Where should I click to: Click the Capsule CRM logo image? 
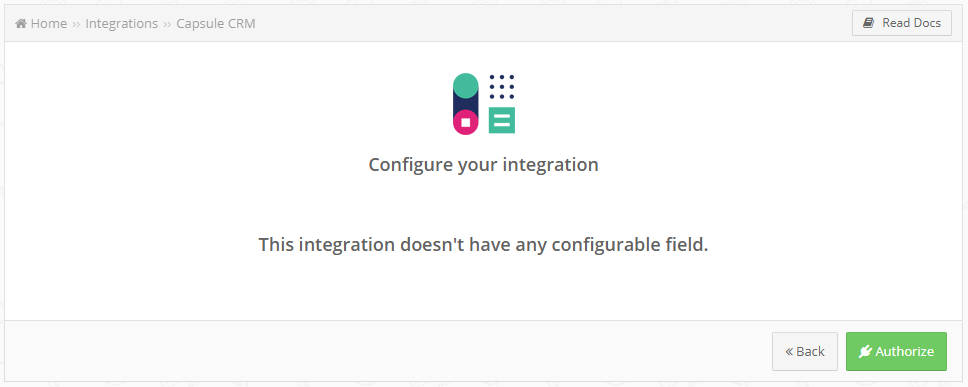click(x=483, y=103)
